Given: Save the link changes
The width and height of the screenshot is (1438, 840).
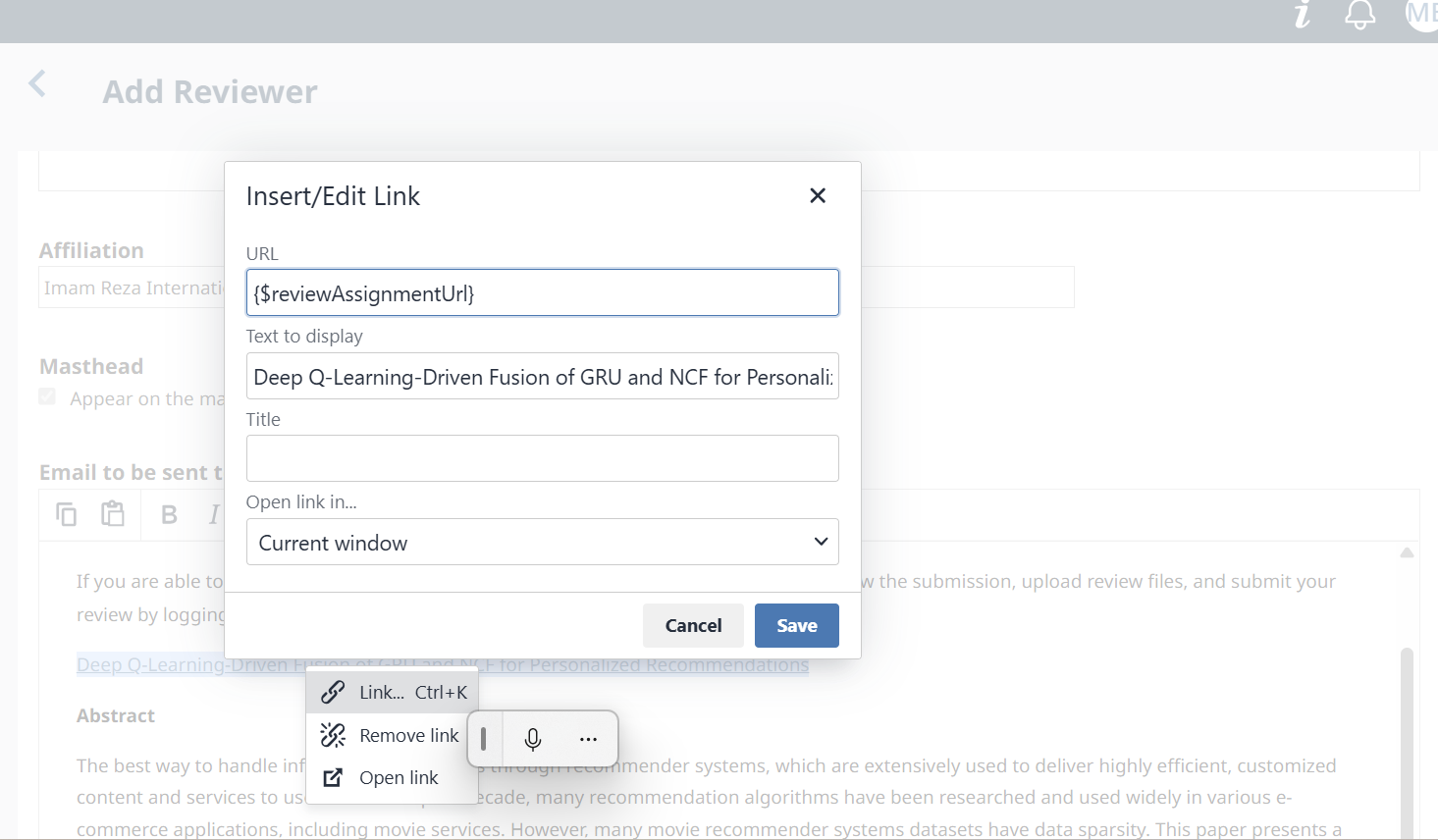Looking at the screenshot, I should pyautogui.click(x=797, y=625).
